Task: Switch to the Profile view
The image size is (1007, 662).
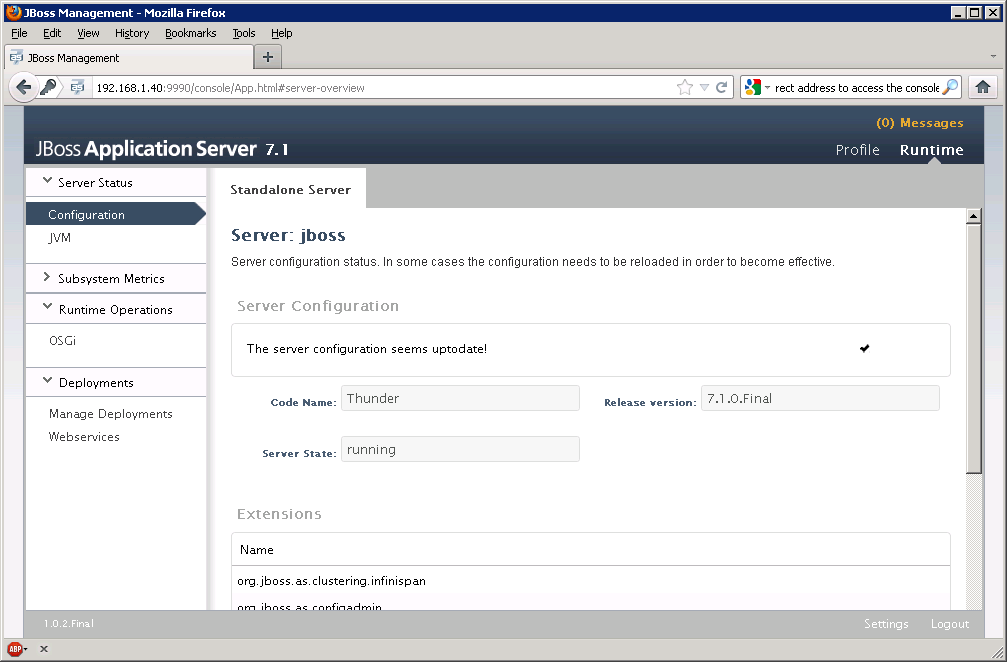Action: tap(857, 150)
